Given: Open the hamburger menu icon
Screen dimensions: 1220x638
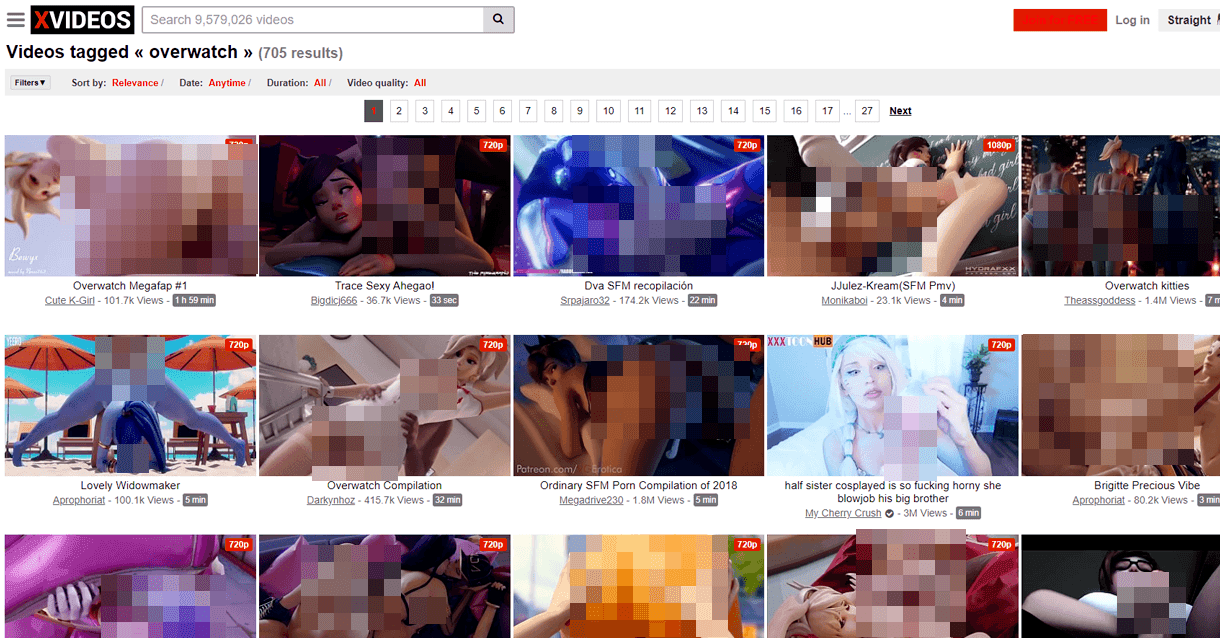Looking at the screenshot, I should tap(15, 20).
